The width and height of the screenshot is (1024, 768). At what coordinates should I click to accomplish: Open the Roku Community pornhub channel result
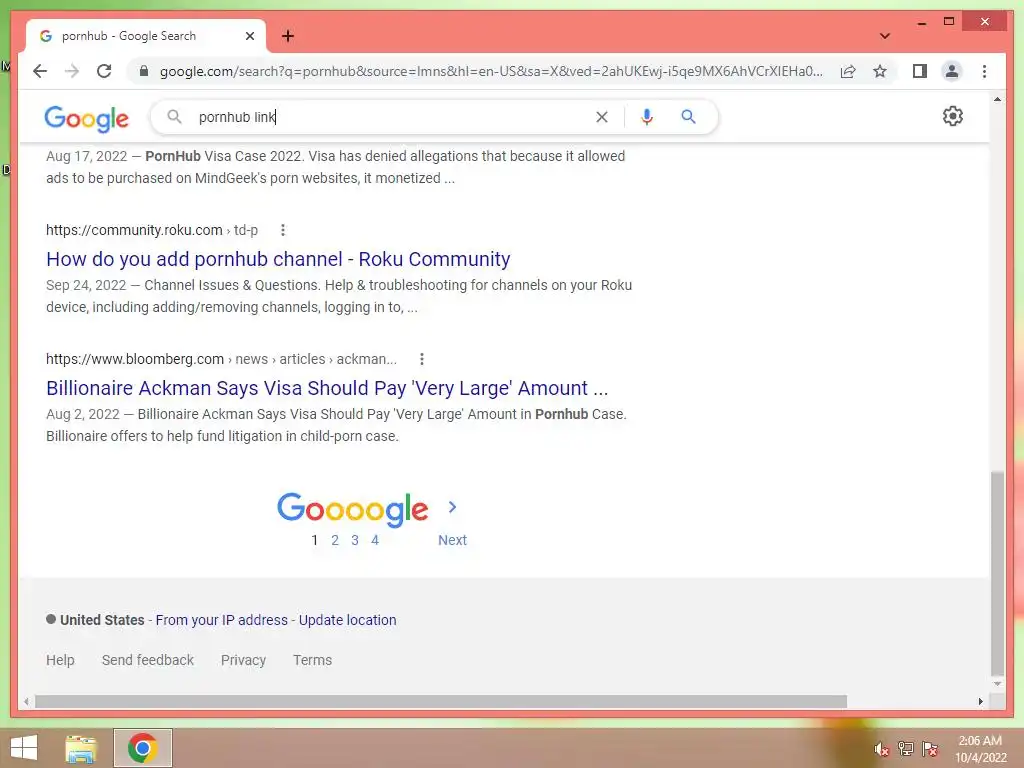pos(278,259)
